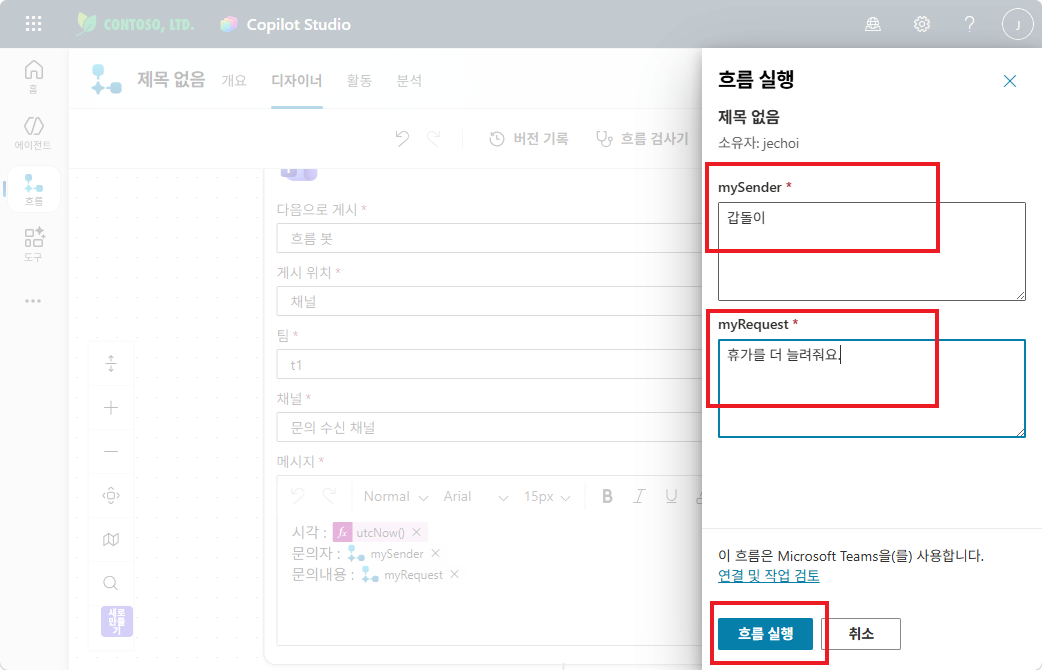Open 흐름 (Flows) in the sidebar
The height and width of the screenshot is (670, 1042).
tap(33, 189)
